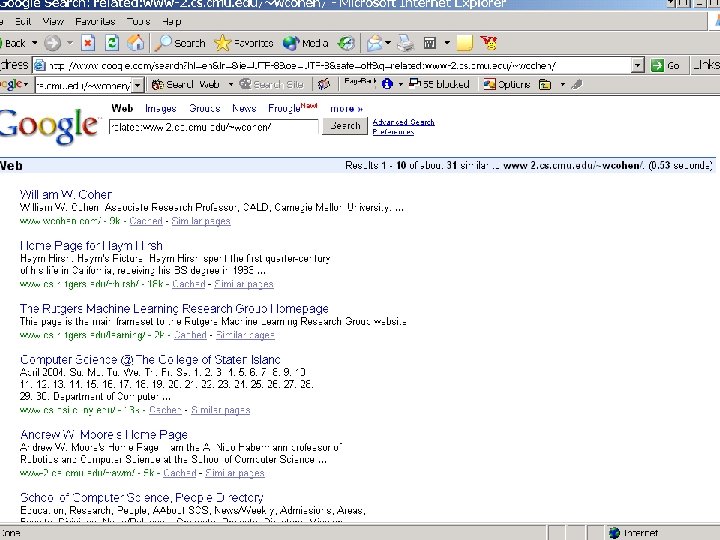Open Cached link for Staten Island result

[166, 410]
